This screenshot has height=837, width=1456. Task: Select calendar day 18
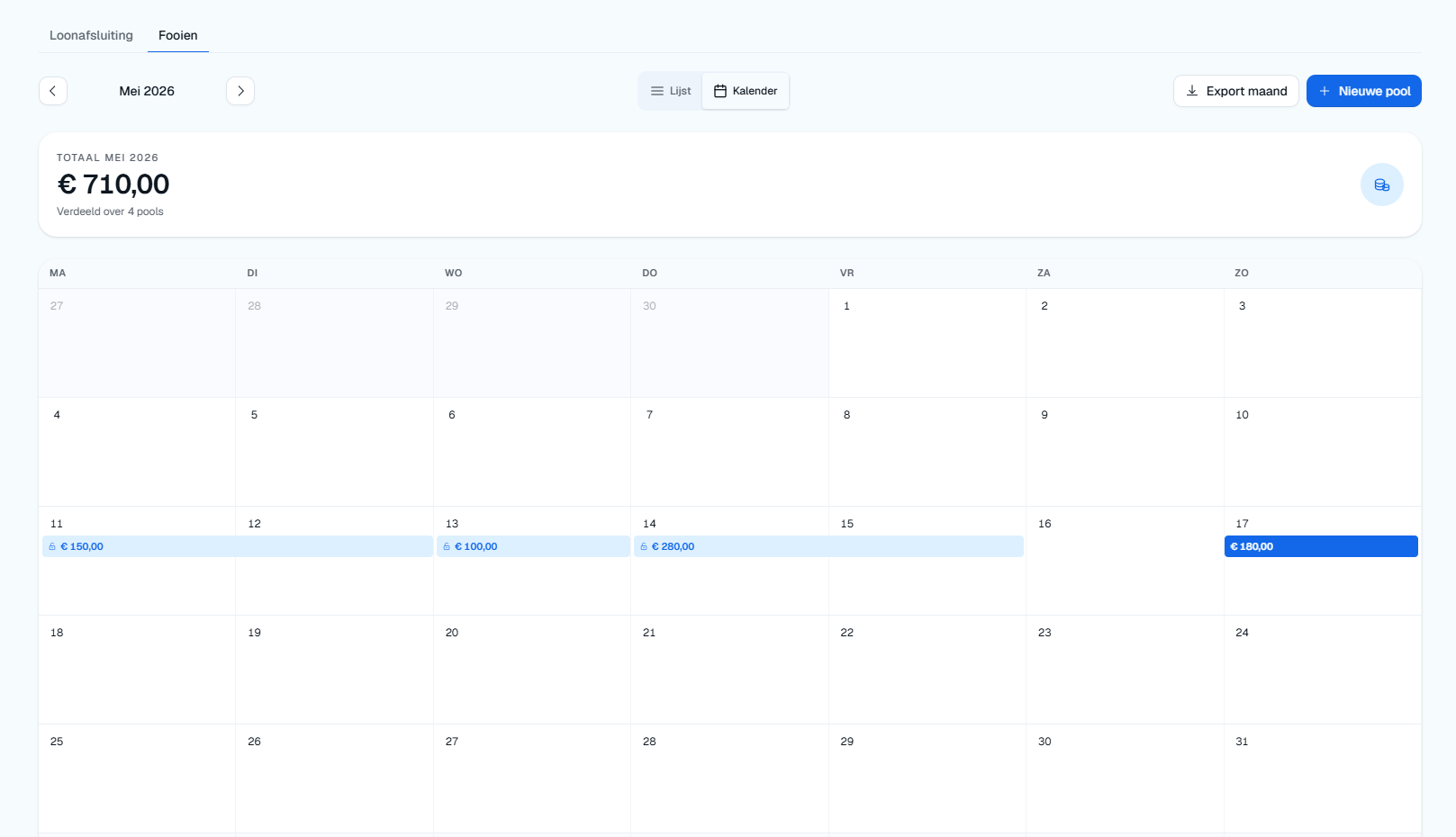tap(137, 670)
